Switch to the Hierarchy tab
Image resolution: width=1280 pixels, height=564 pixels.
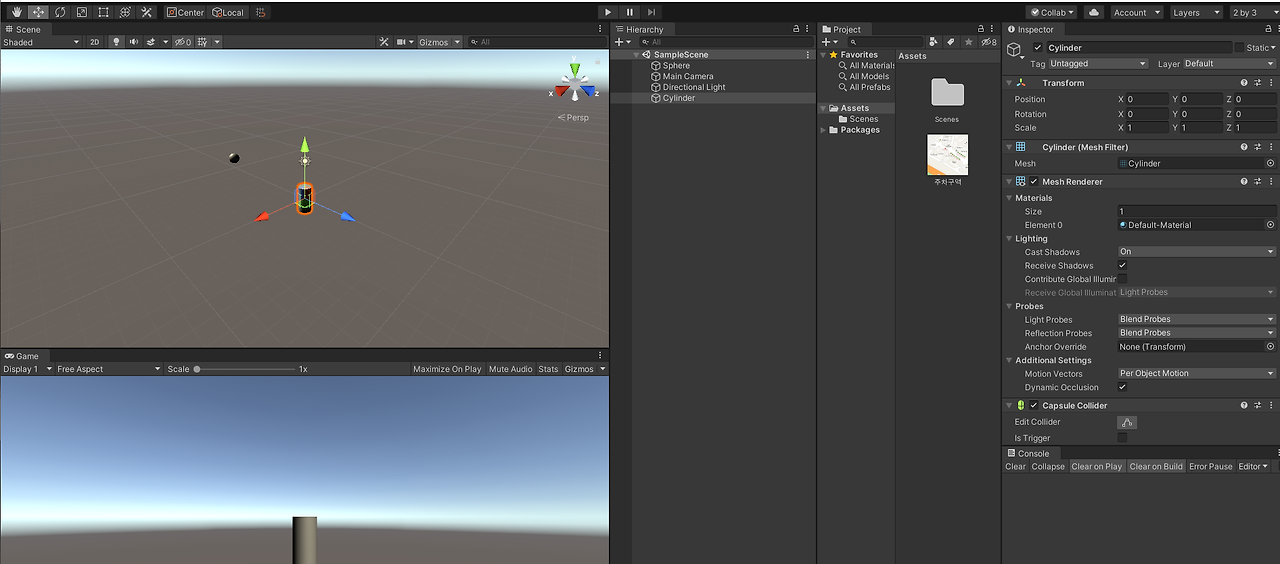pos(640,29)
